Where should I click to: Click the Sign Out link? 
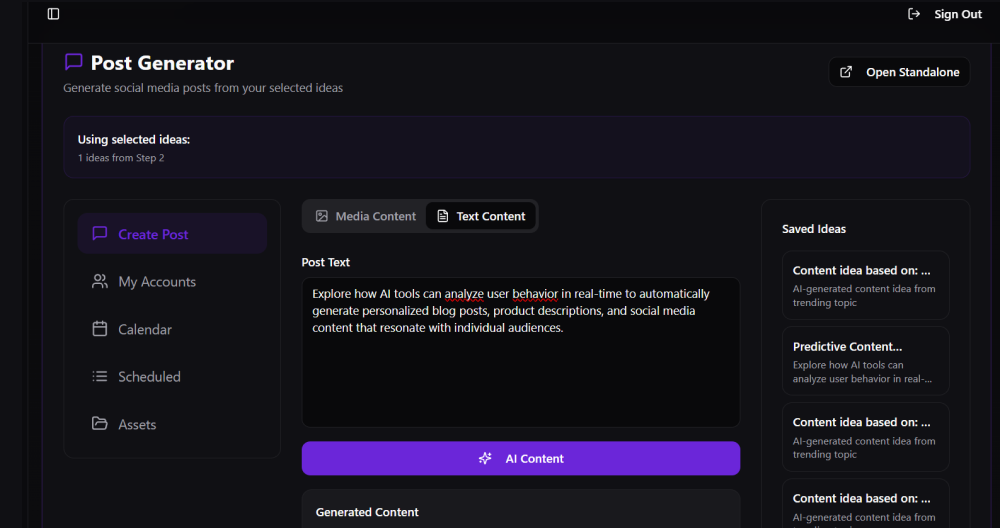[957, 14]
